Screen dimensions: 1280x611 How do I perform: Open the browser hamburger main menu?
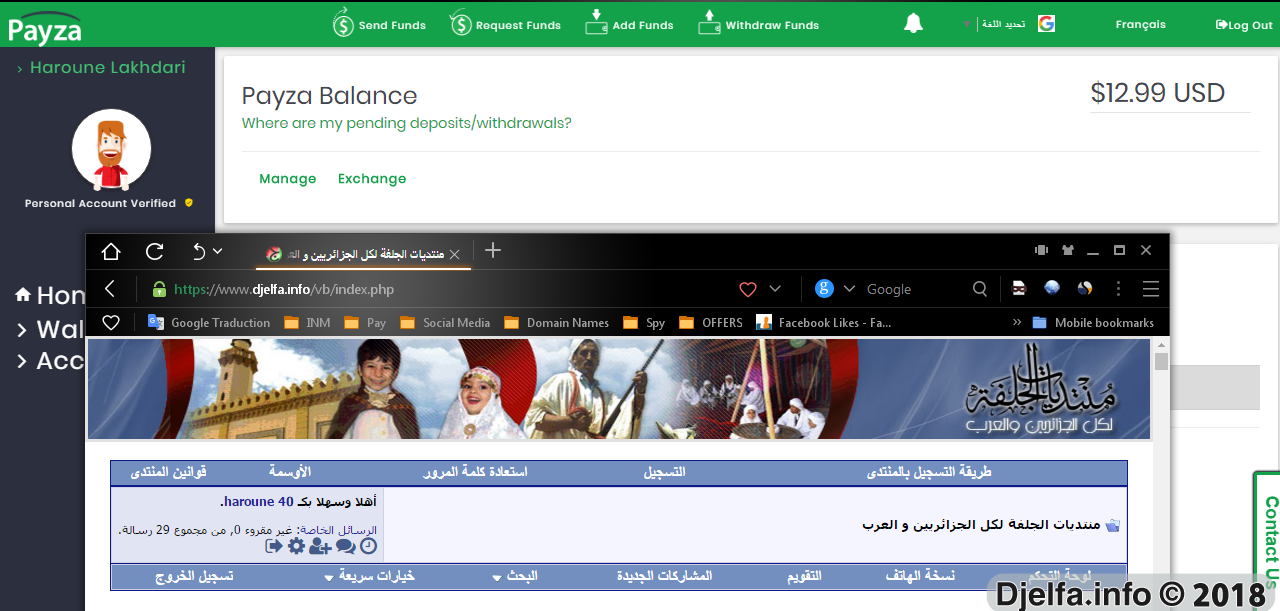coord(1151,289)
